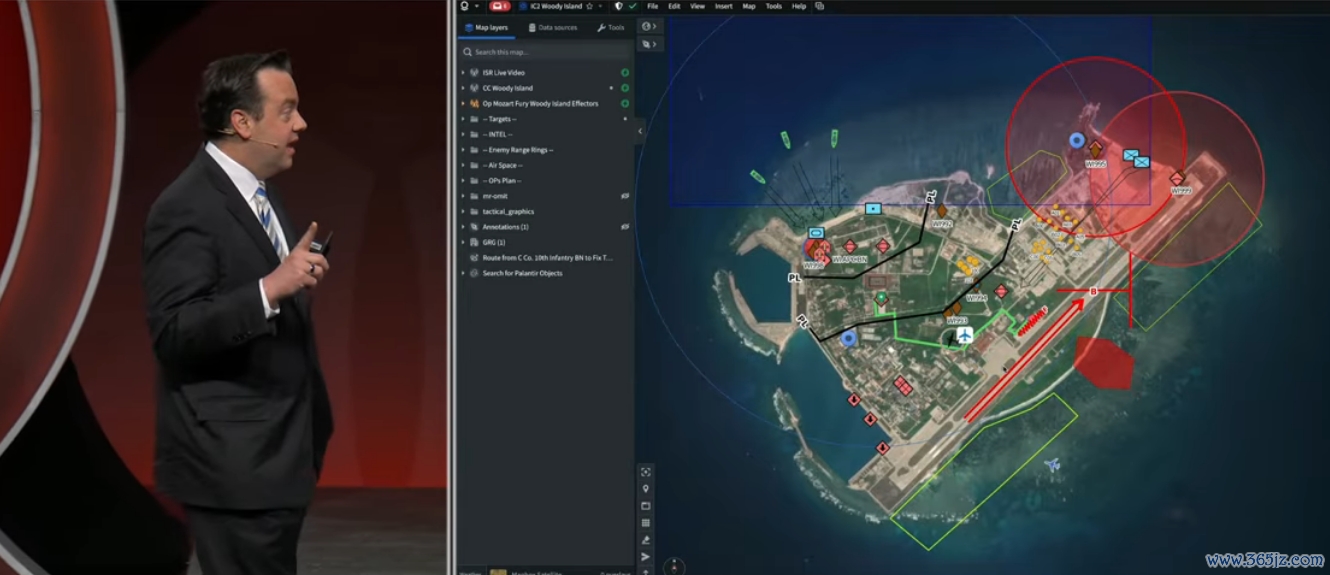Click the Search this map field
The image size is (1330, 575).
tap(545, 52)
